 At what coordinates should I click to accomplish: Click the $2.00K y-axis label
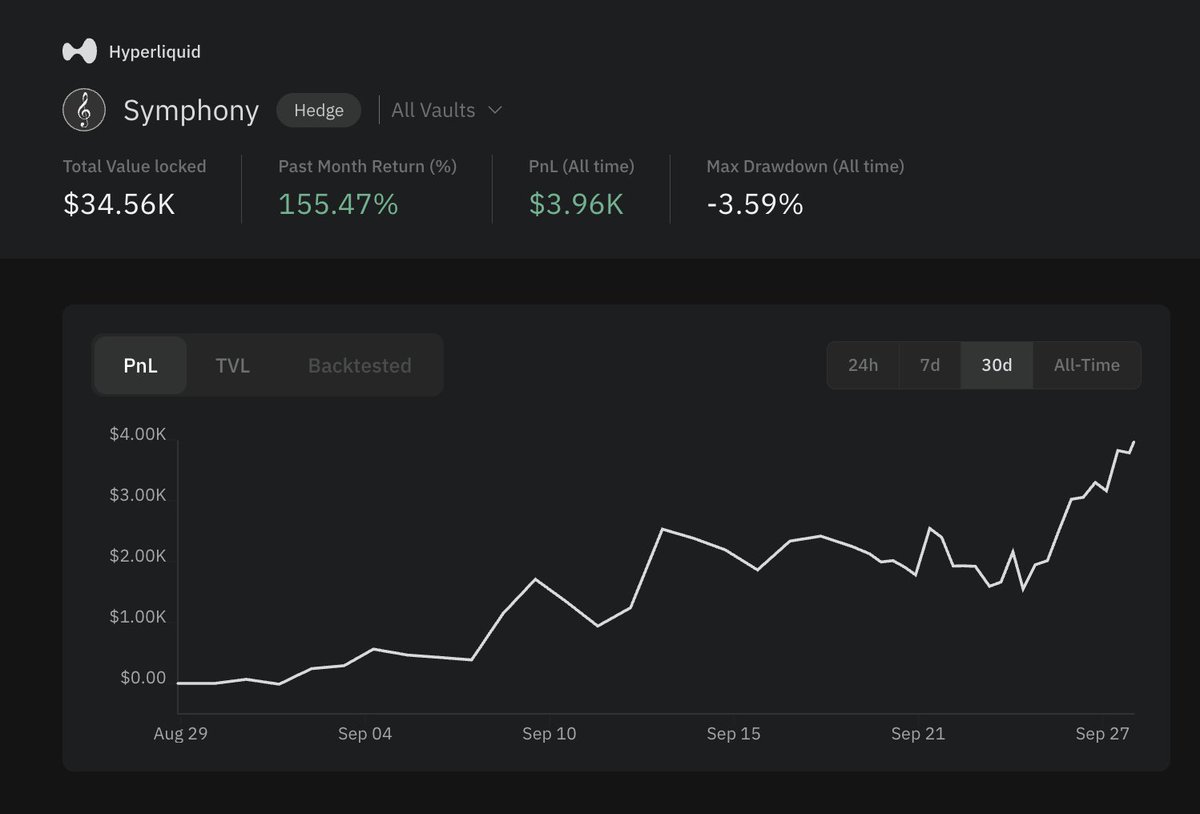pyautogui.click(x=138, y=556)
